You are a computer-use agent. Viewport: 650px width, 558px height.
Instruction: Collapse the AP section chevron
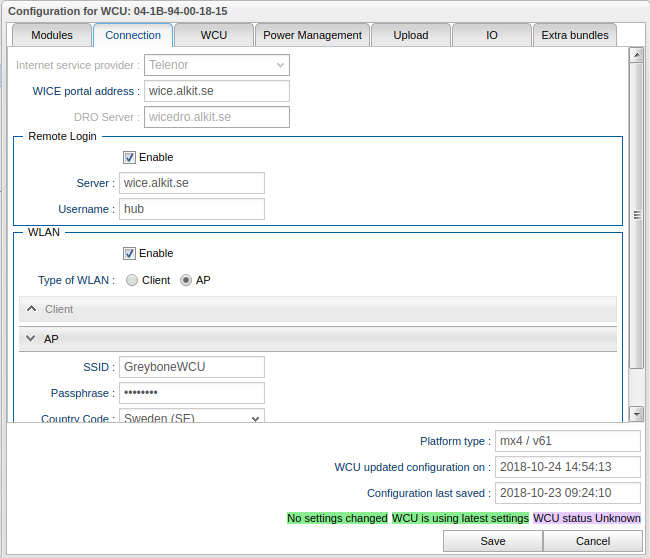[31, 339]
